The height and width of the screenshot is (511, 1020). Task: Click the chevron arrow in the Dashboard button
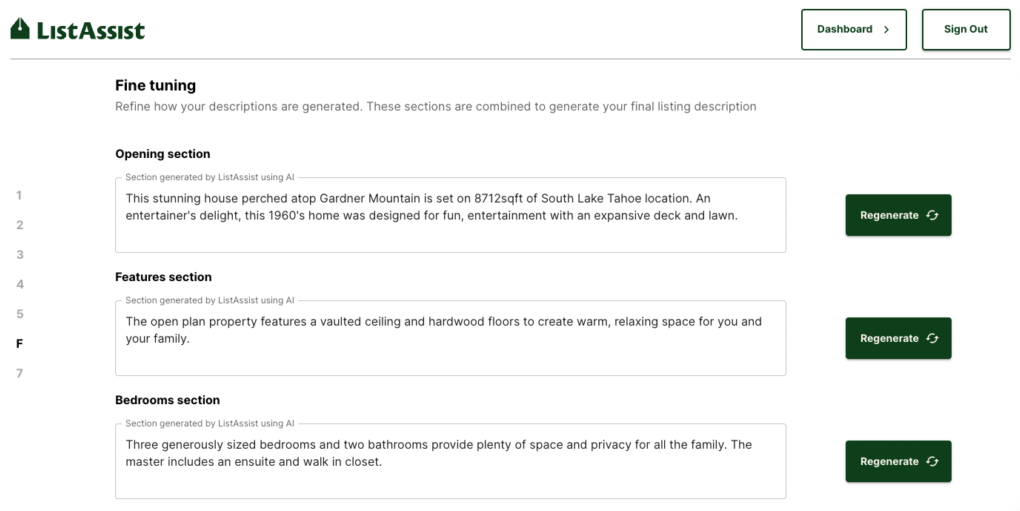[886, 30]
